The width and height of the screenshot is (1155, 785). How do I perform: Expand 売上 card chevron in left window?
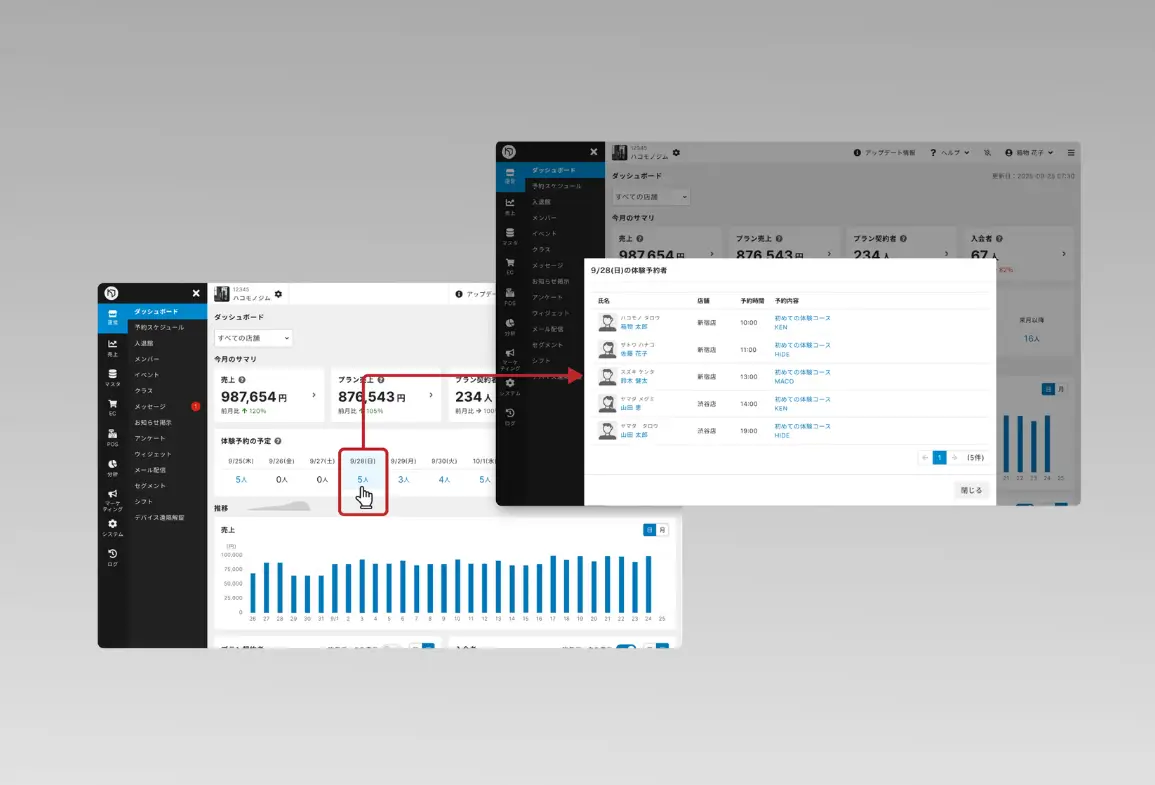[x=314, y=395]
